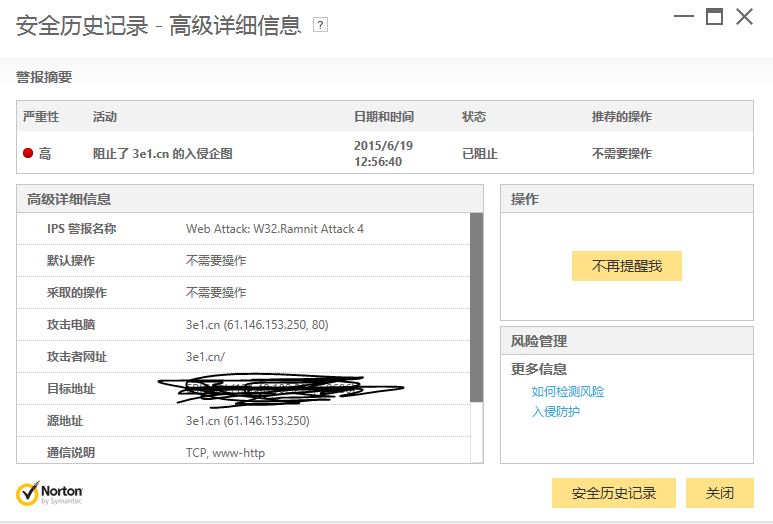Select 源地址 value 3e1.cn (61.146.153.250)

click(247, 420)
